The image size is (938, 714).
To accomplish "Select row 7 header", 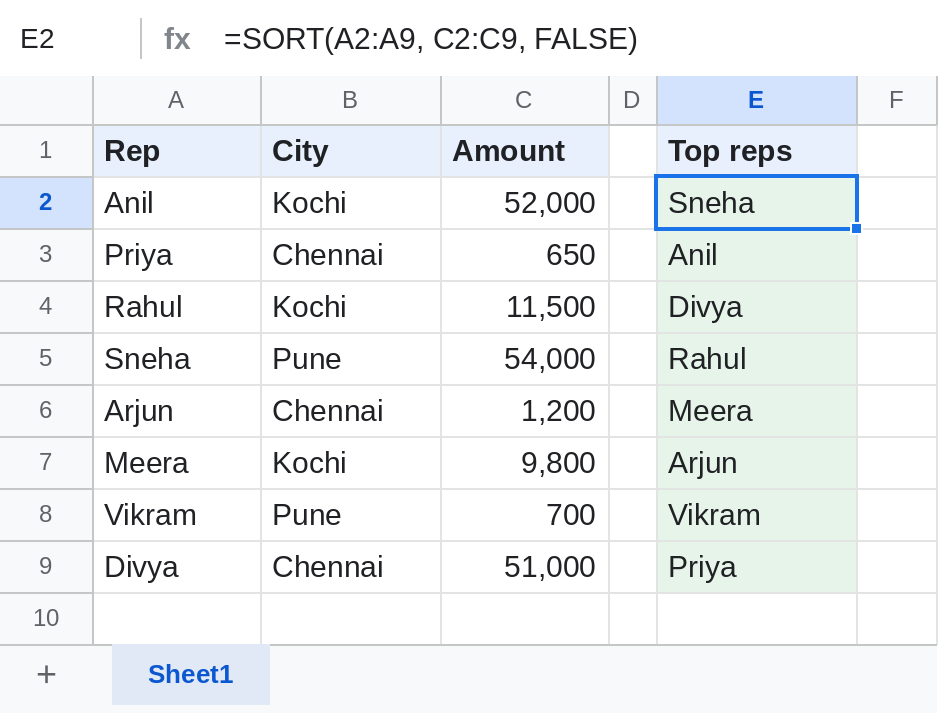I will coord(46,463).
